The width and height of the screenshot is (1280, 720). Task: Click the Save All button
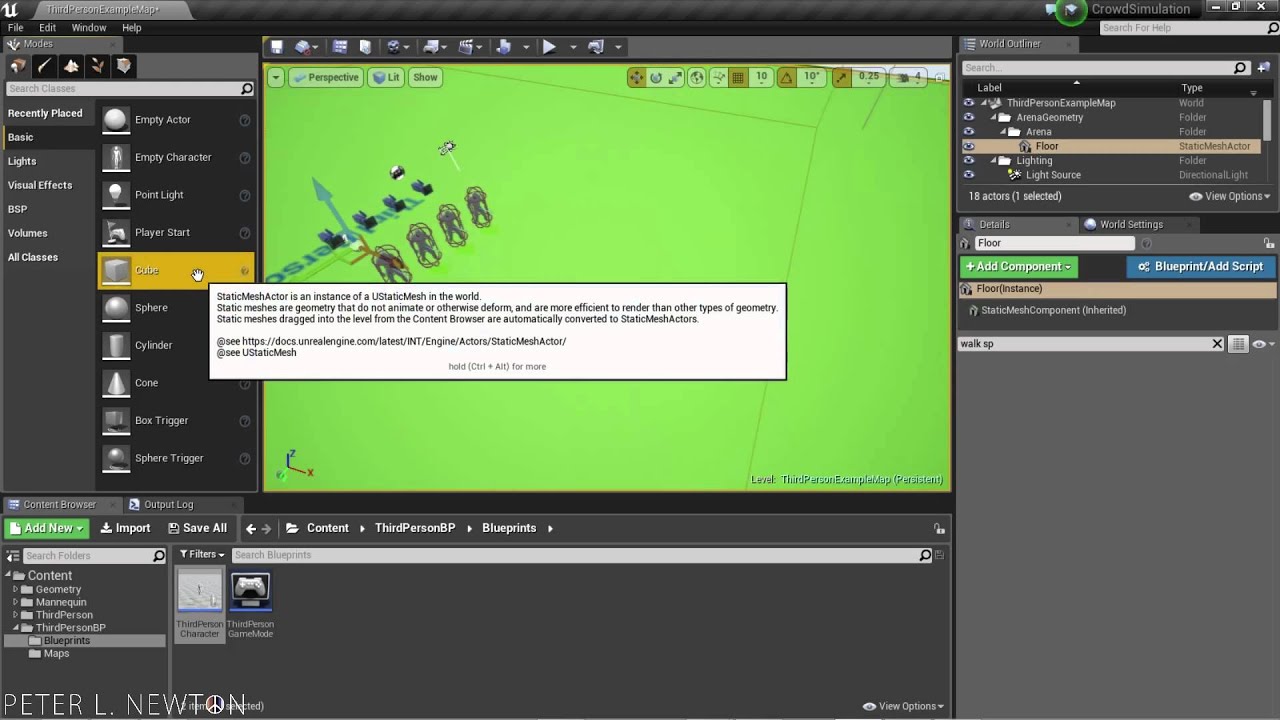tap(197, 528)
